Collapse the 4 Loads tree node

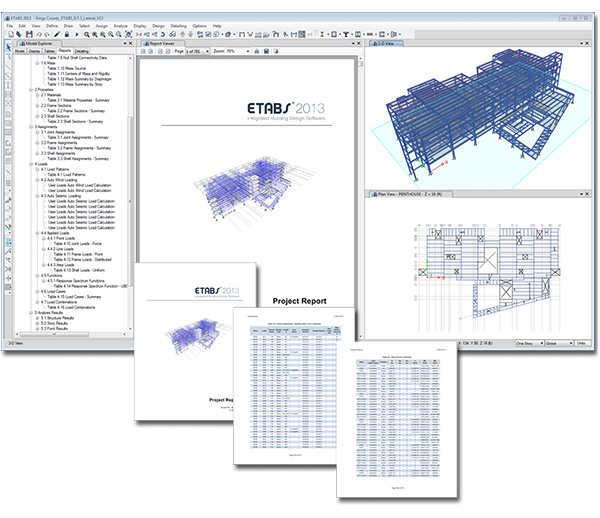click(31, 164)
